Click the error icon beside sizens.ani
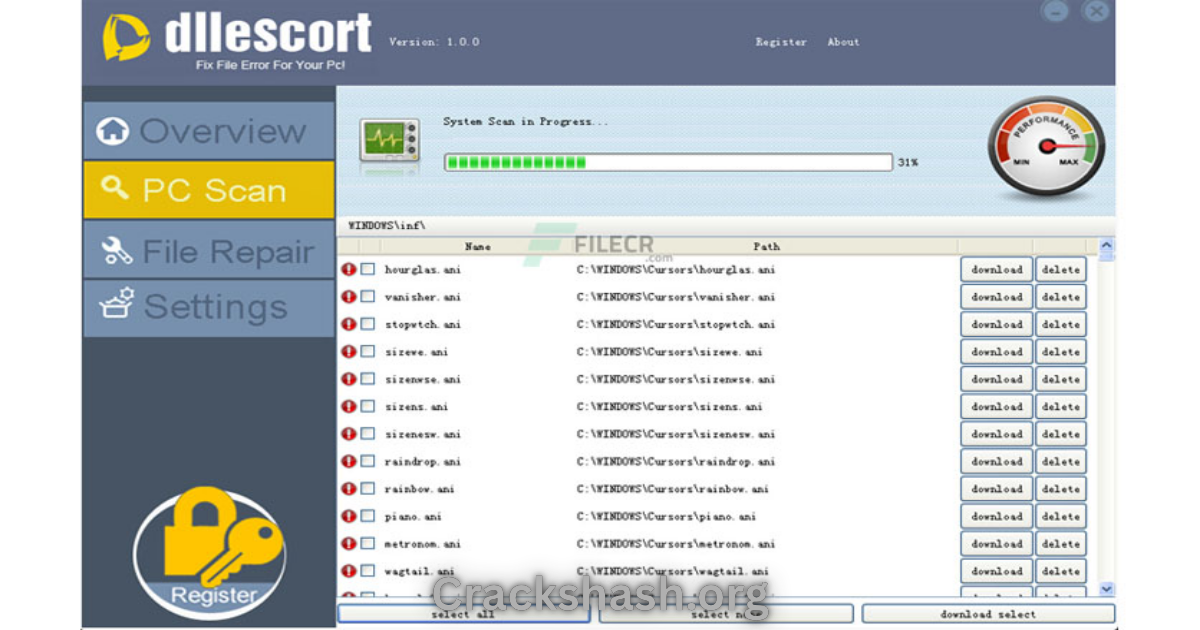The height and width of the screenshot is (630, 1200). pyautogui.click(x=348, y=407)
